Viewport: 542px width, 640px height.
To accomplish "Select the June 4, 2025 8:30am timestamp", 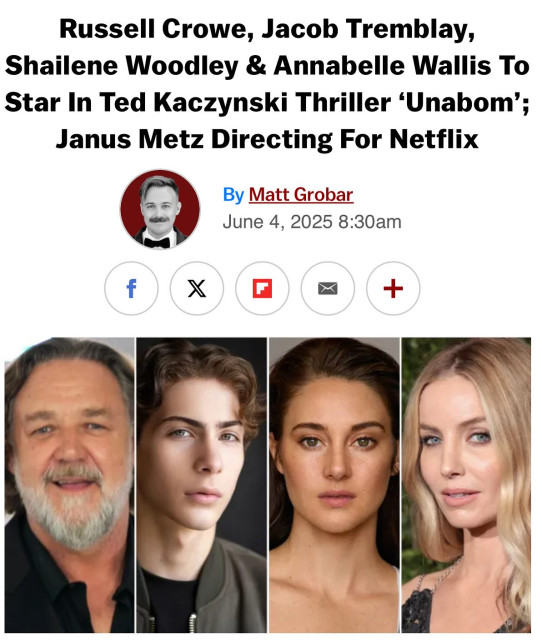I will pos(312,222).
